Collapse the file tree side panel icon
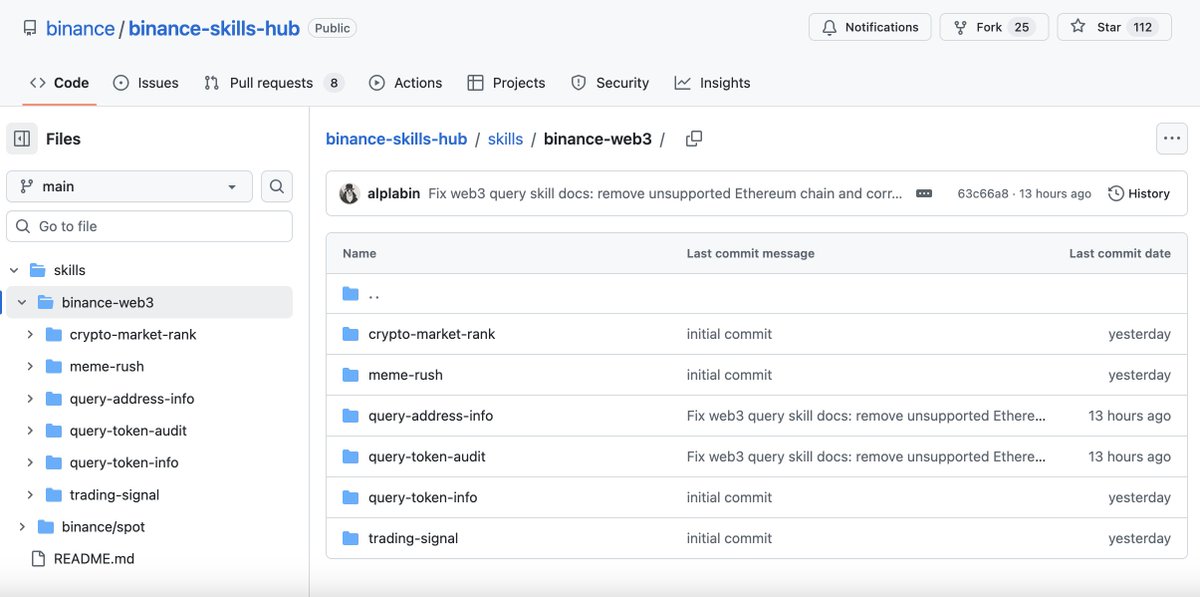This screenshot has width=1200, height=597. point(22,139)
